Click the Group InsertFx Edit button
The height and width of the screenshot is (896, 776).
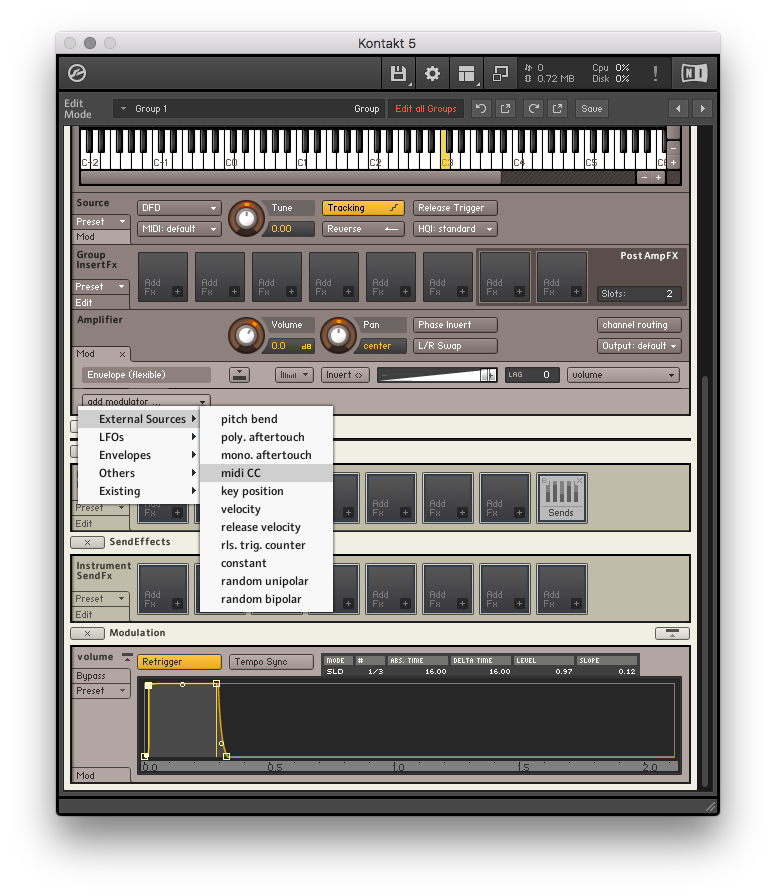pos(101,303)
